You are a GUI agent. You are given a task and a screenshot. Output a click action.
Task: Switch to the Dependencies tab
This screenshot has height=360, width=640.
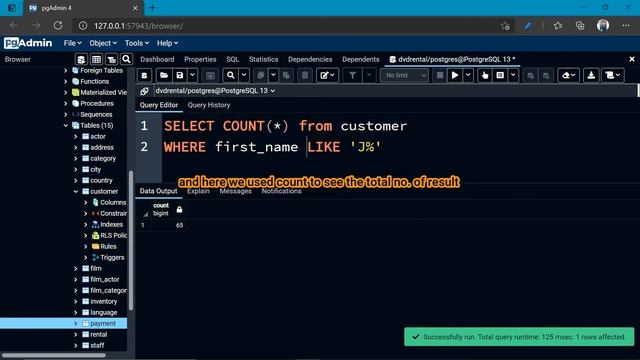(x=310, y=59)
